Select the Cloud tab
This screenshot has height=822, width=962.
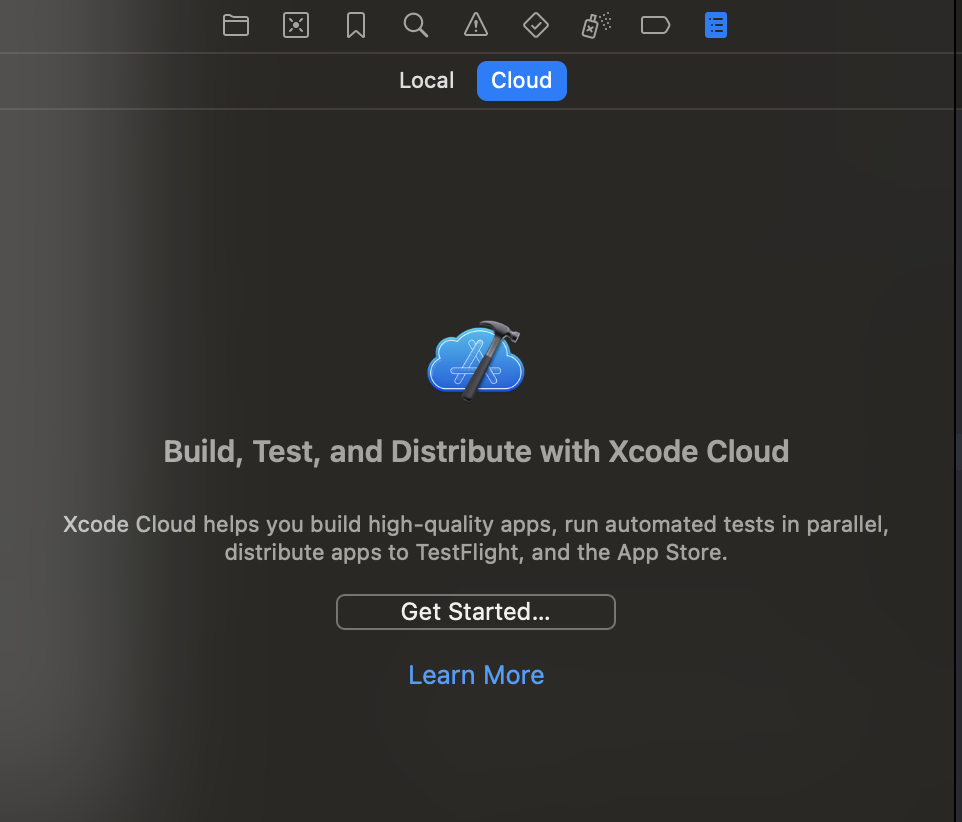pos(521,80)
